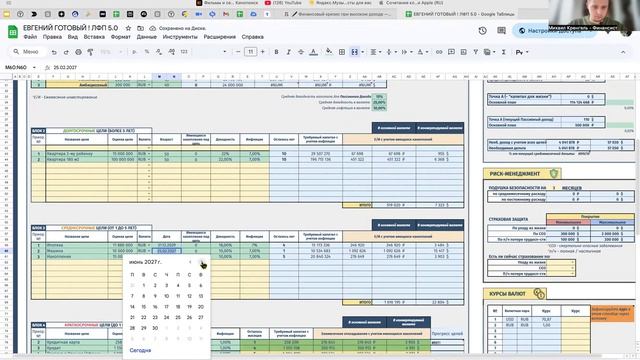This screenshot has width=640, height=360.
Task: Click the redo arrow in the toolbar
Action: (x=66, y=52)
